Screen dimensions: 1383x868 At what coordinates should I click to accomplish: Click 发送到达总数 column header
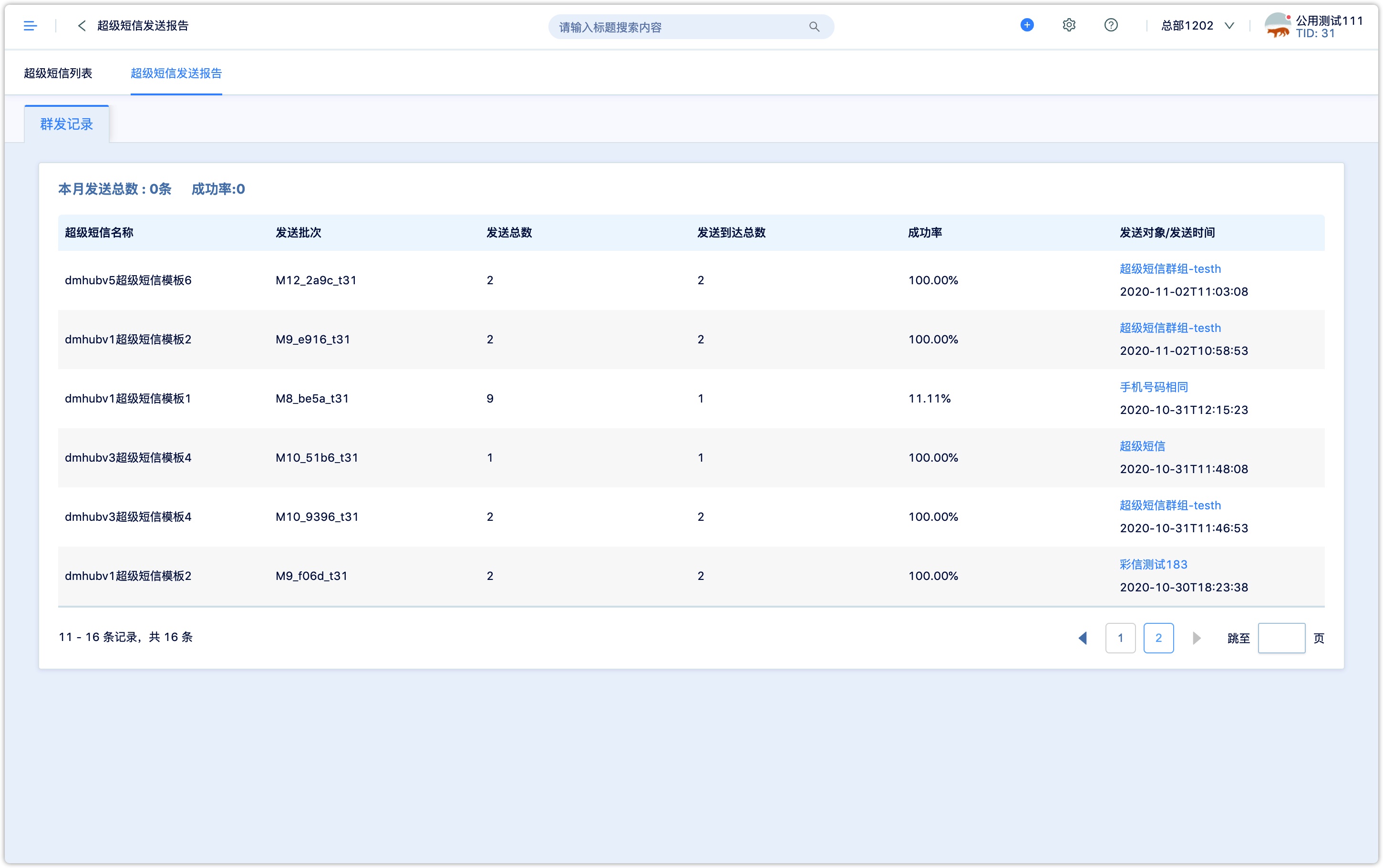tap(731, 233)
